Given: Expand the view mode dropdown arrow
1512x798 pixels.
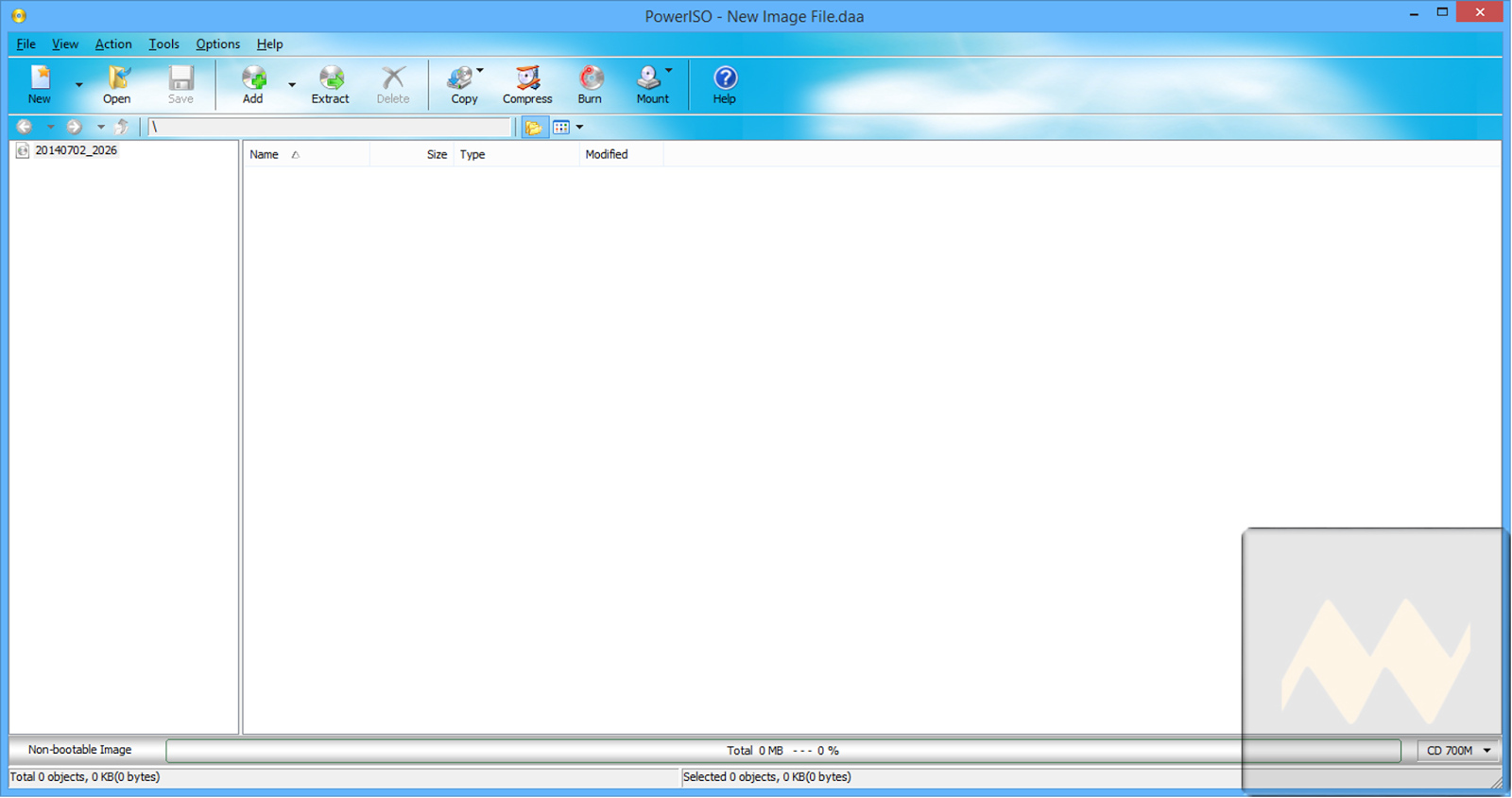Looking at the screenshot, I should tap(579, 128).
